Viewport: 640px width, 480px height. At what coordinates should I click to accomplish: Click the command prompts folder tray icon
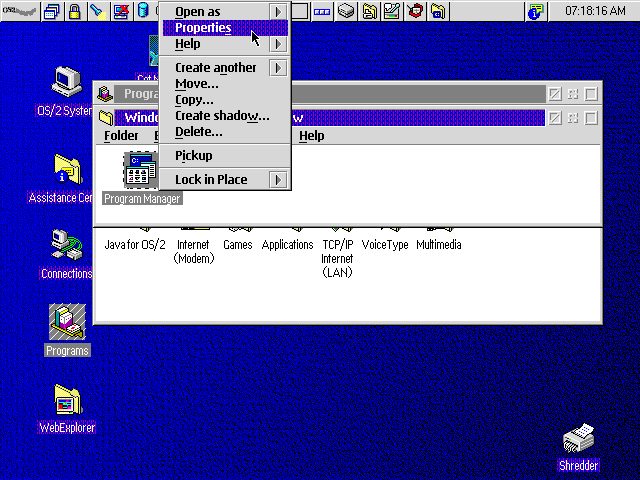[x=438, y=11]
